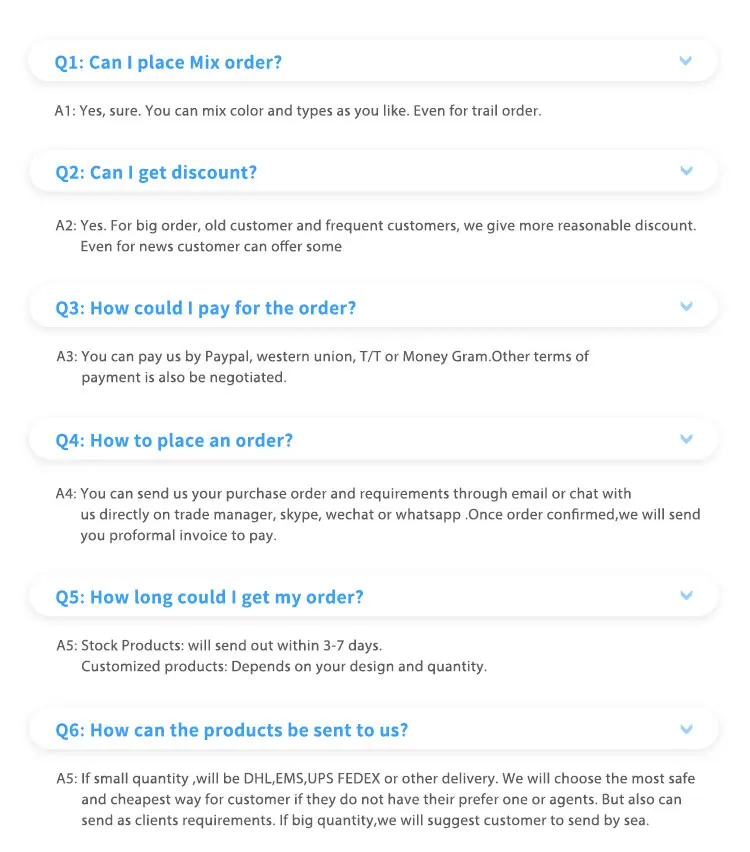750x852 pixels.
Task: Click the 'How to place an order?' title
Action: (x=174, y=441)
